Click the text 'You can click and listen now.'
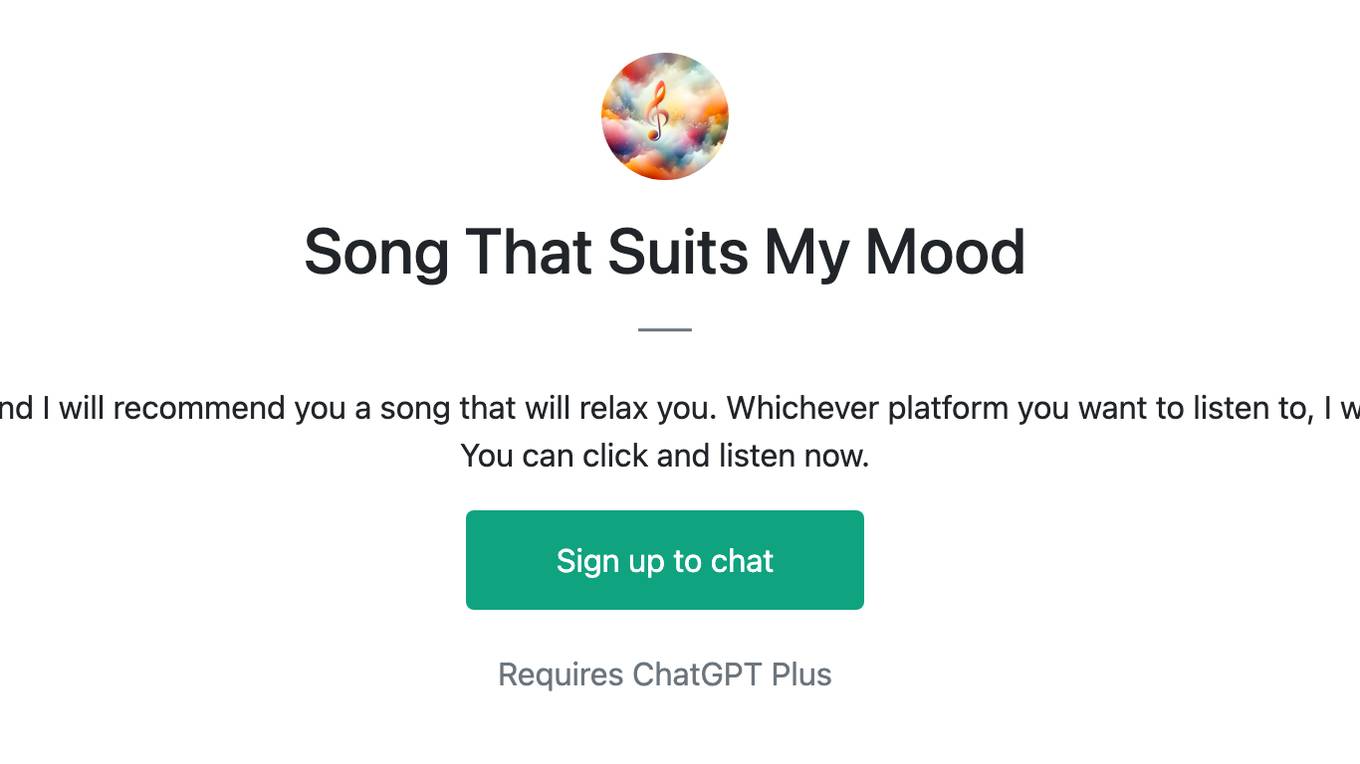Image resolution: width=1360 pixels, height=764 pixels. (x=664, y=456)
